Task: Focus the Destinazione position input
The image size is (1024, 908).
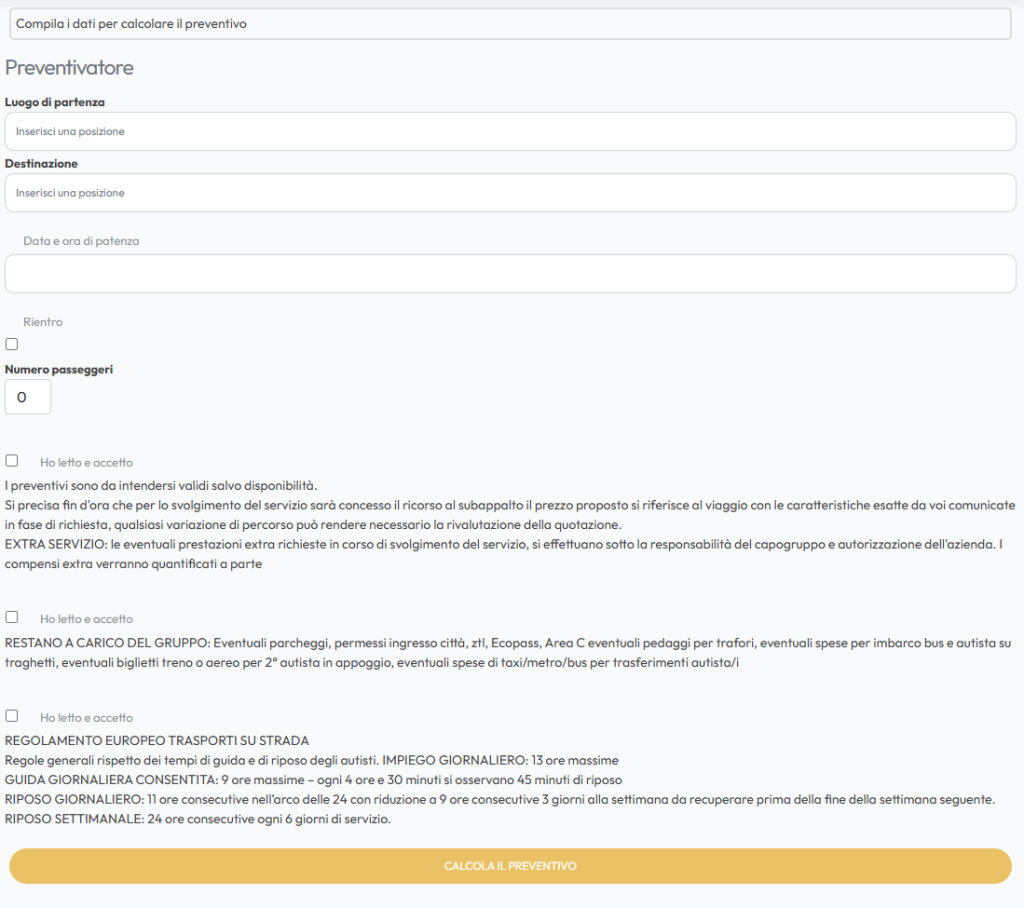Action: point(510,193)
